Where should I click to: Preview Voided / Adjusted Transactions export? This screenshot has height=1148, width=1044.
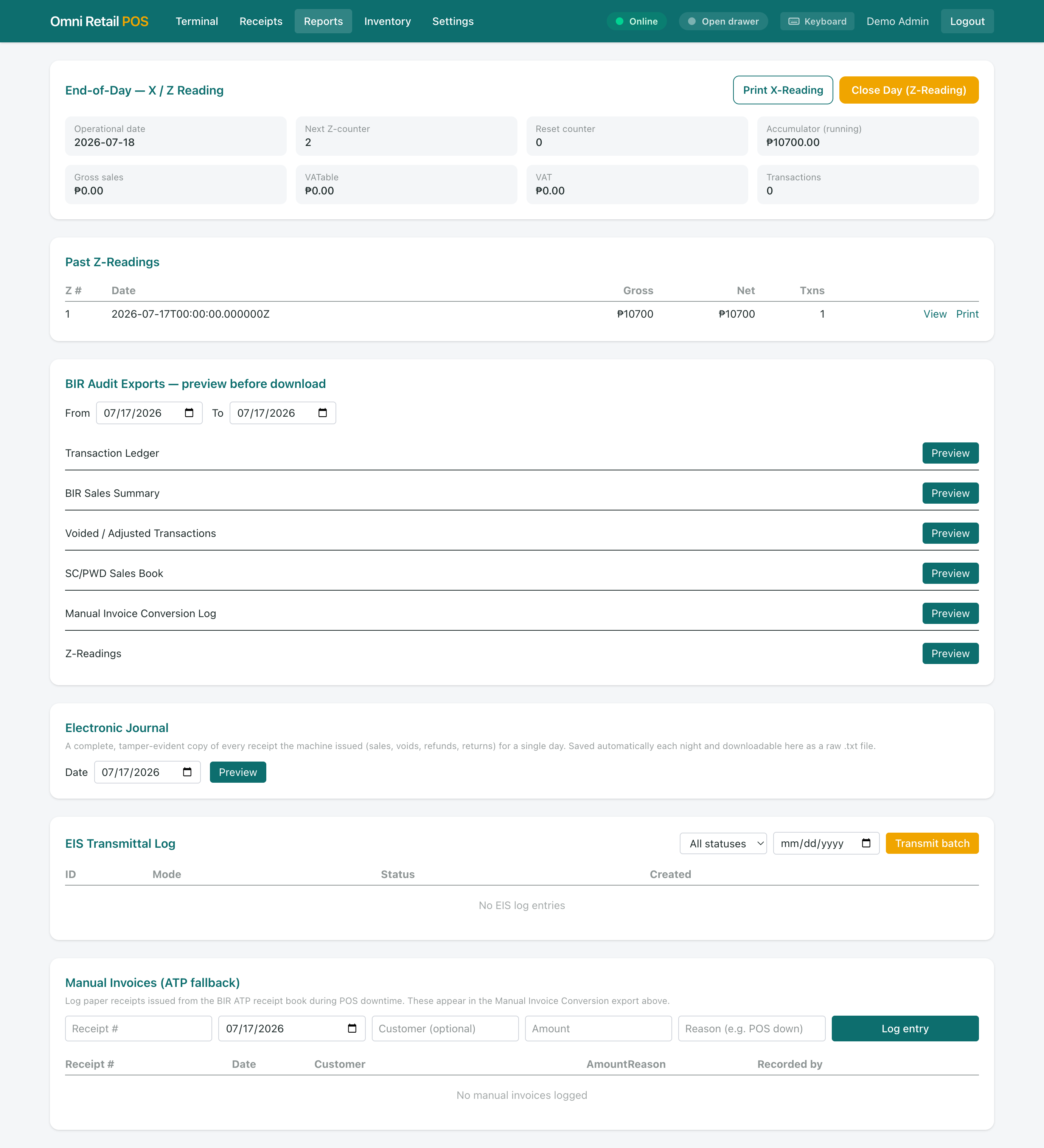(950, 533)
